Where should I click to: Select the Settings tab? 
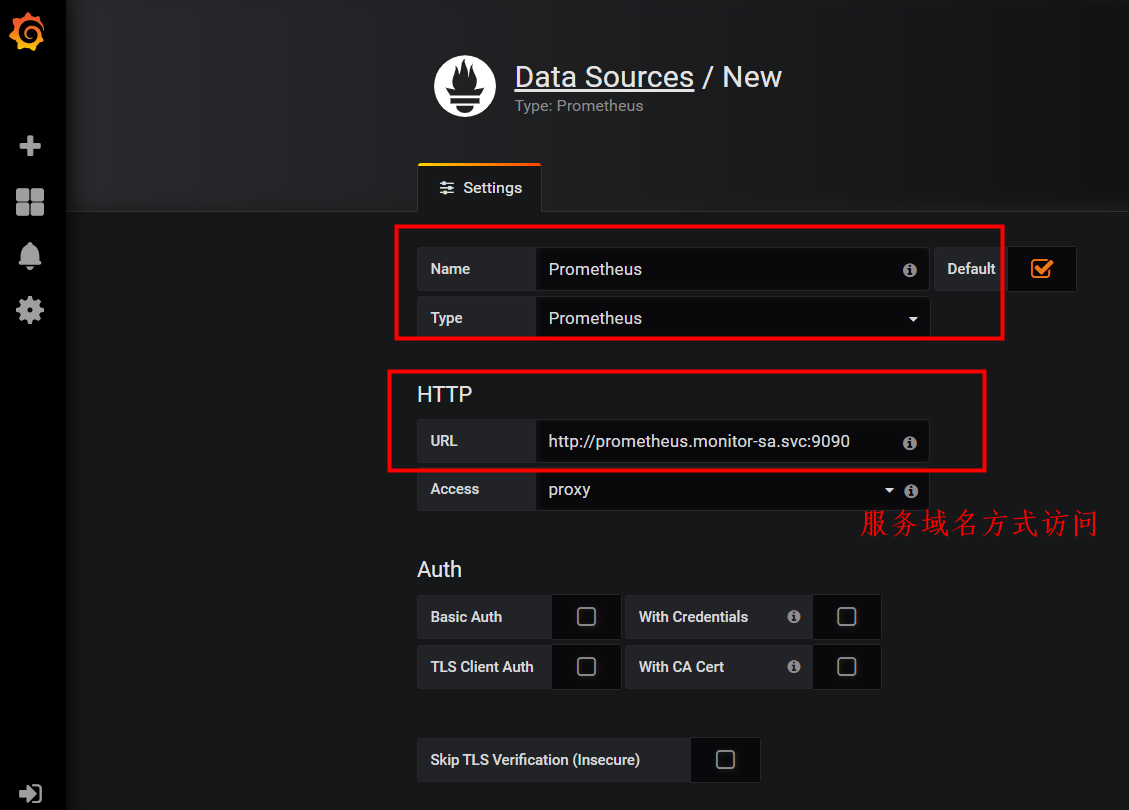480,188
